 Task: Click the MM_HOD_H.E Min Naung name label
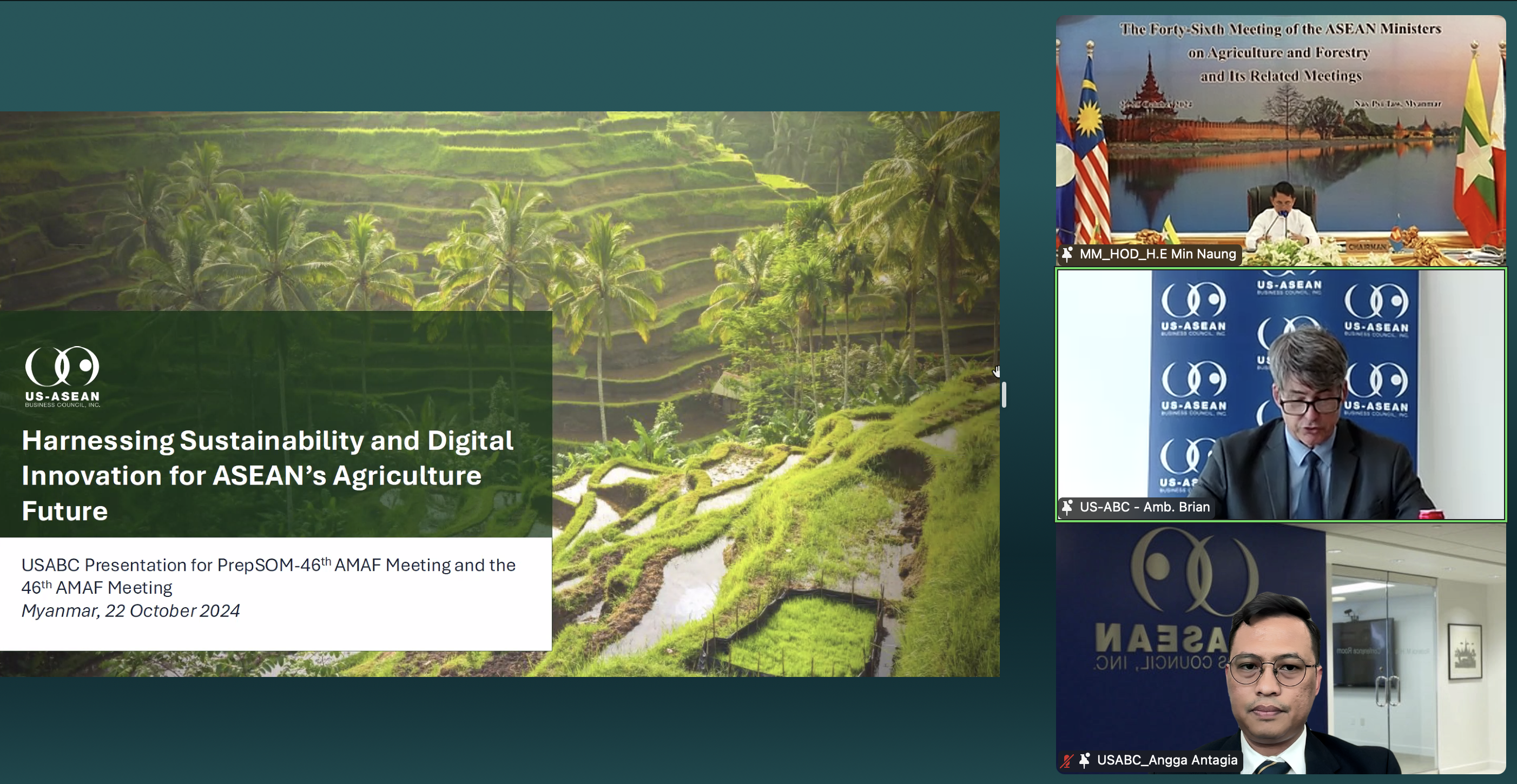click(x=1157, y=254)
